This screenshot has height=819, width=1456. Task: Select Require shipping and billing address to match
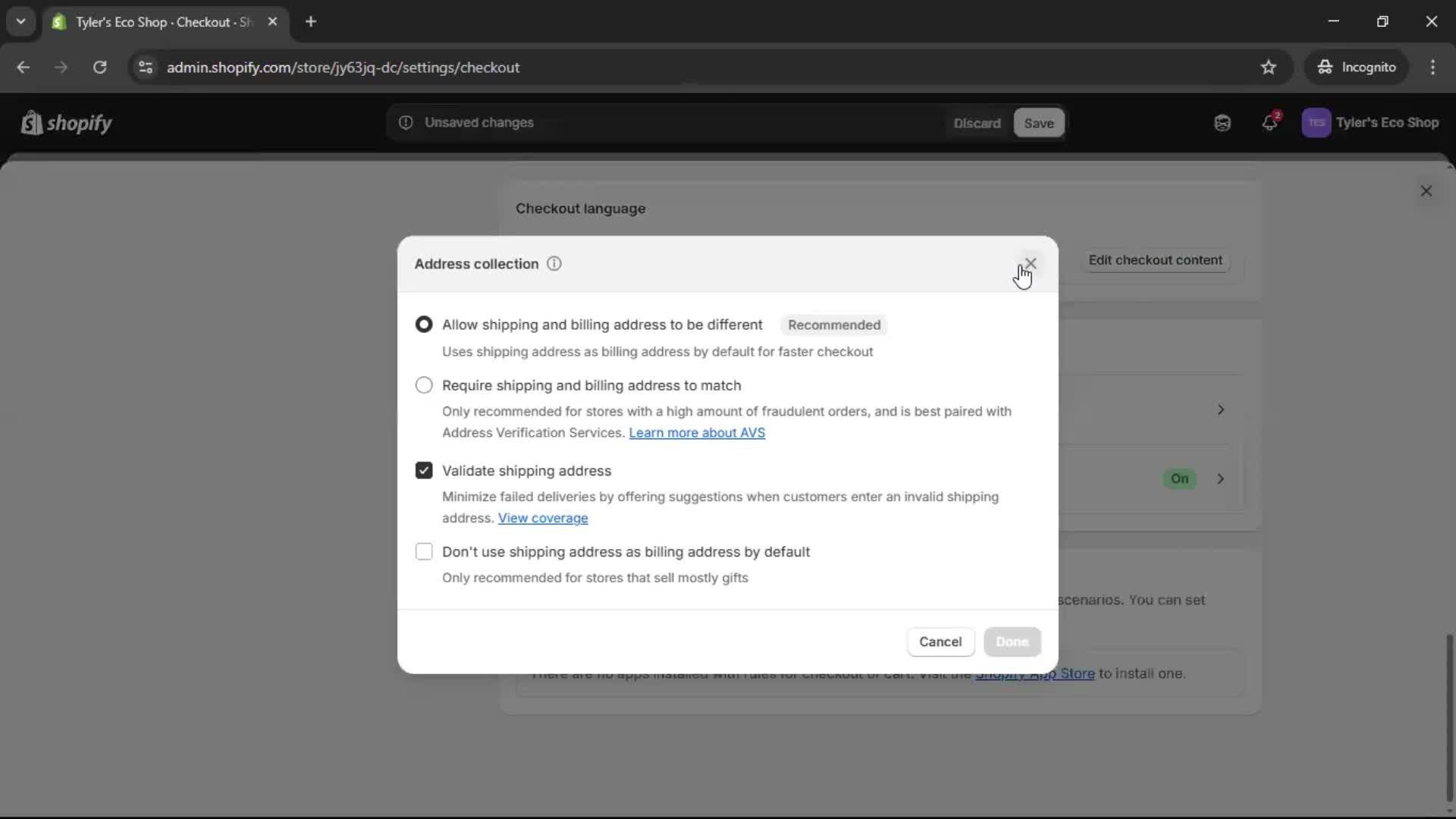pyautogui.click(x=424, y=385)
